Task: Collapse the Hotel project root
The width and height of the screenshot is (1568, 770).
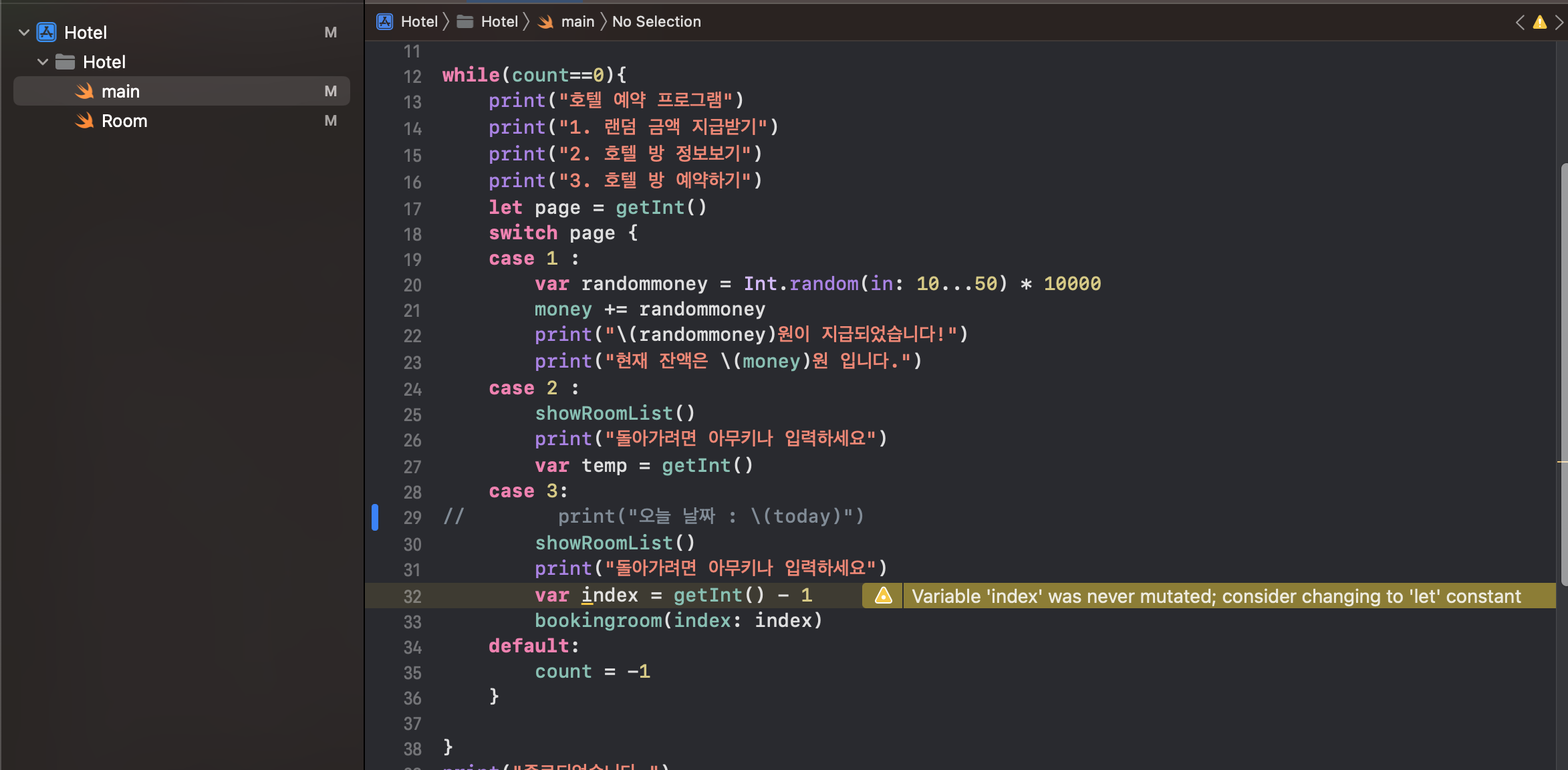Action: [24, 32]
